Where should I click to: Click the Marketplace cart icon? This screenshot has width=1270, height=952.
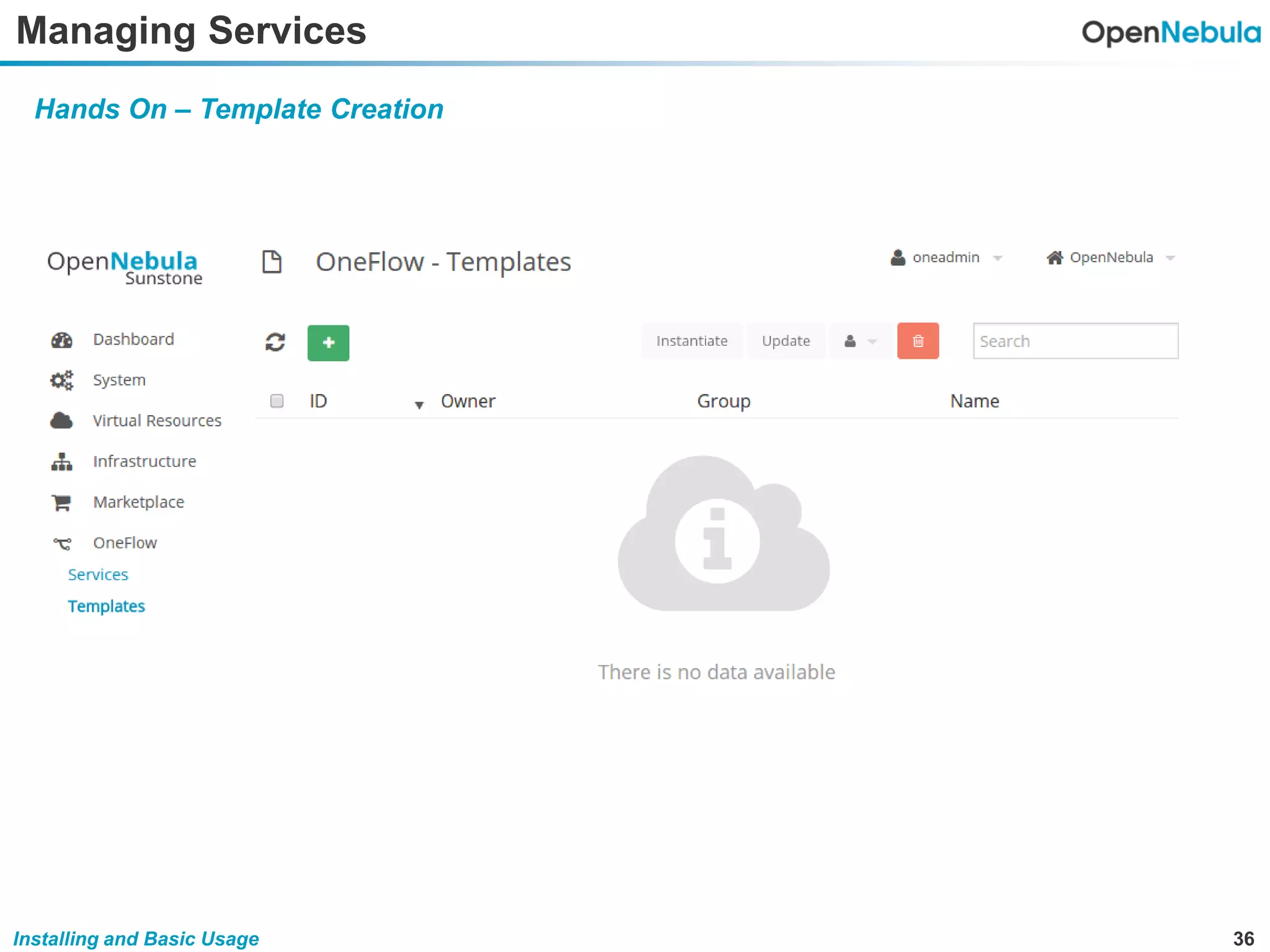(x=61, y=502)
